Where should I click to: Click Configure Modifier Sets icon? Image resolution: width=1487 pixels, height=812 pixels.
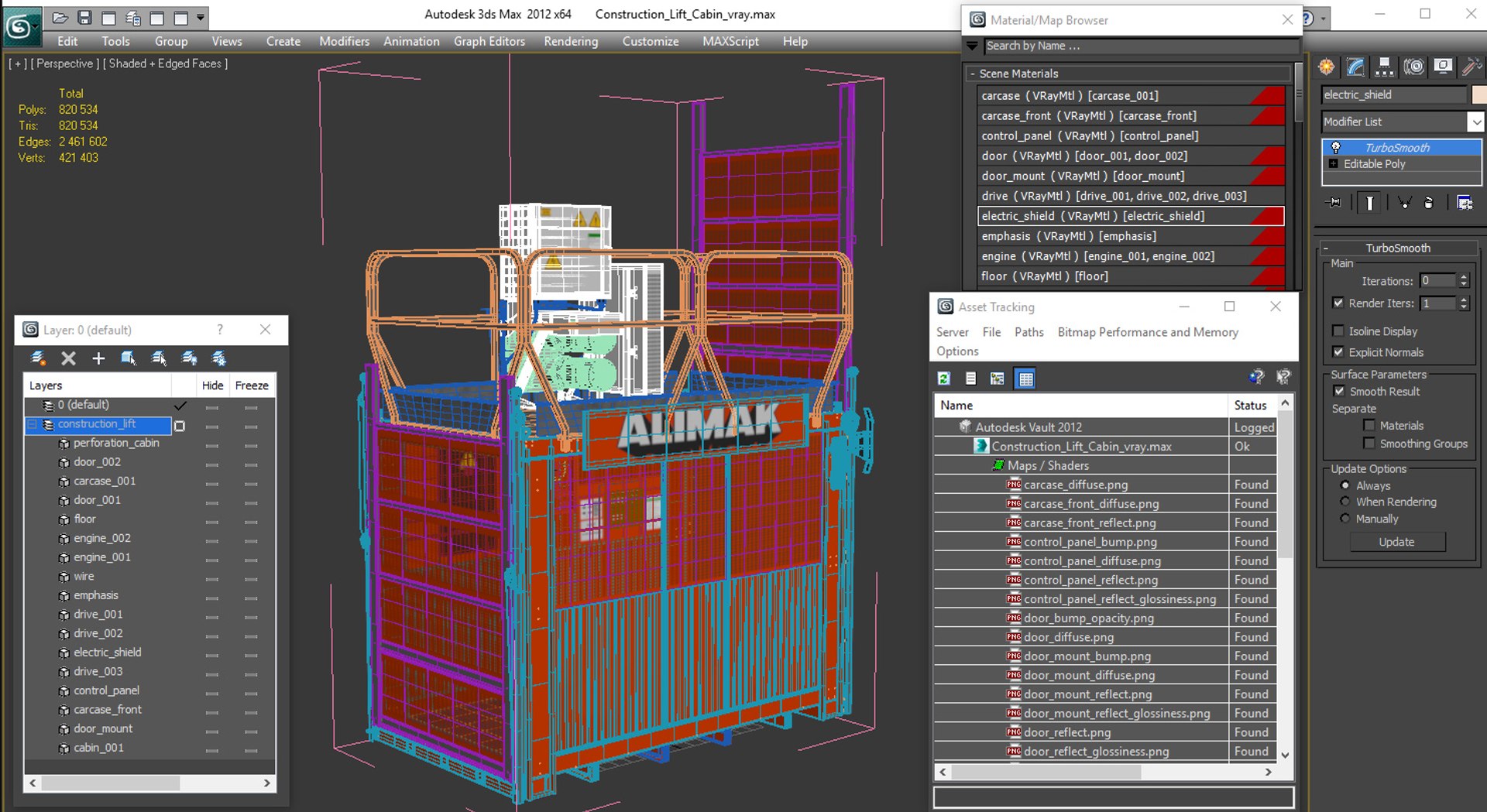1465,203
